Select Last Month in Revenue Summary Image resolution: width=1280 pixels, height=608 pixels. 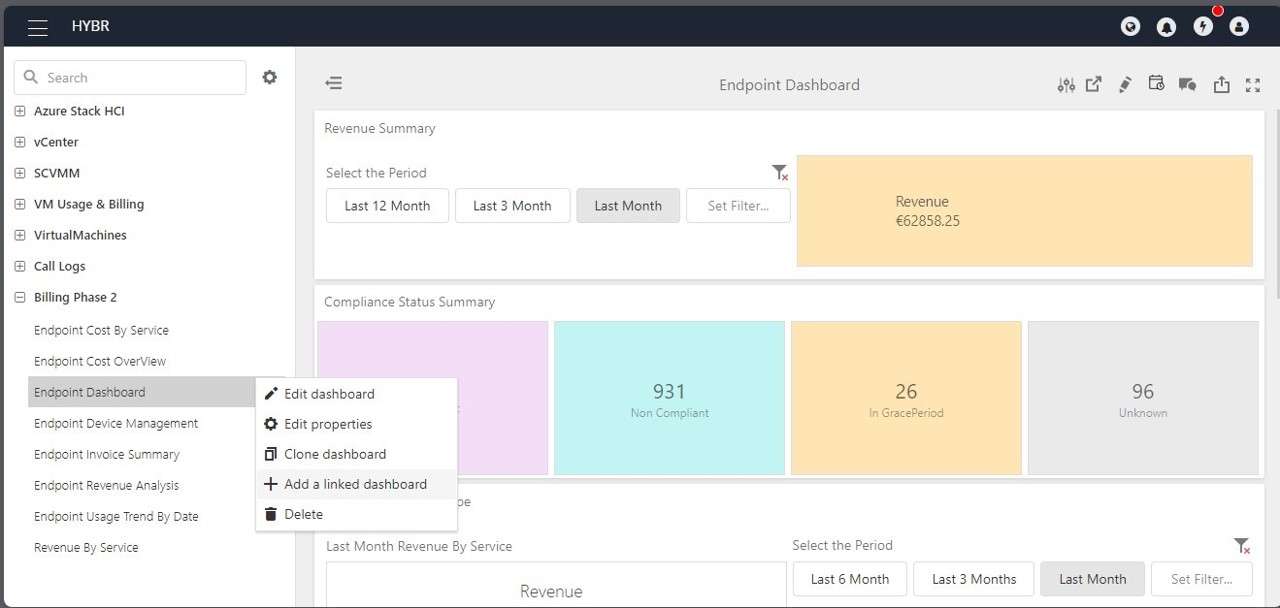click(x=628, y=206)
